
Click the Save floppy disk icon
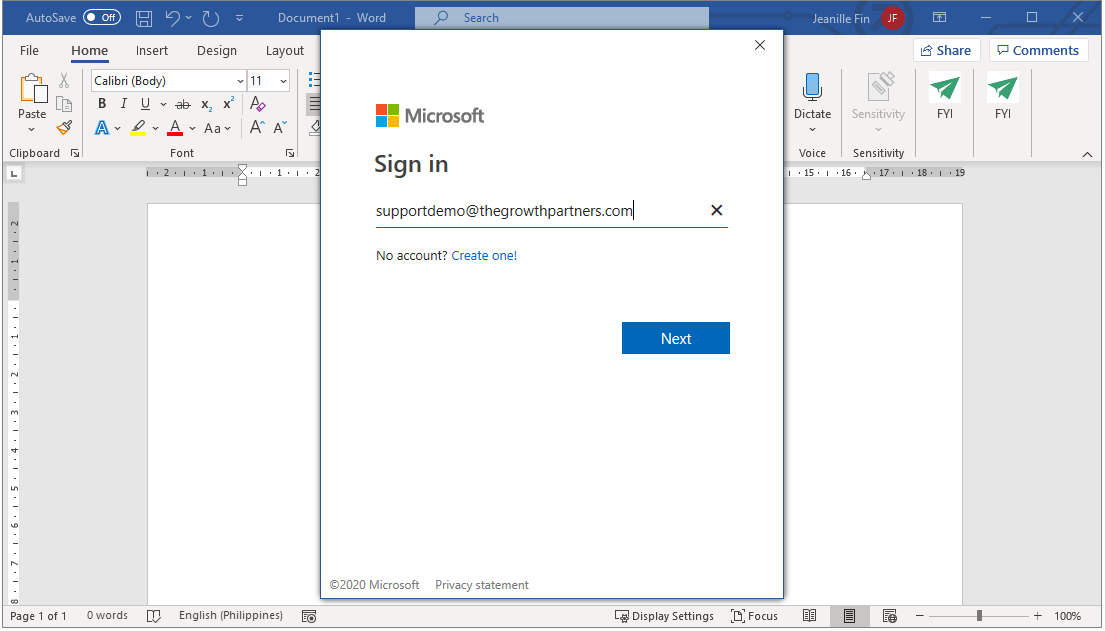tap(144, 18)
